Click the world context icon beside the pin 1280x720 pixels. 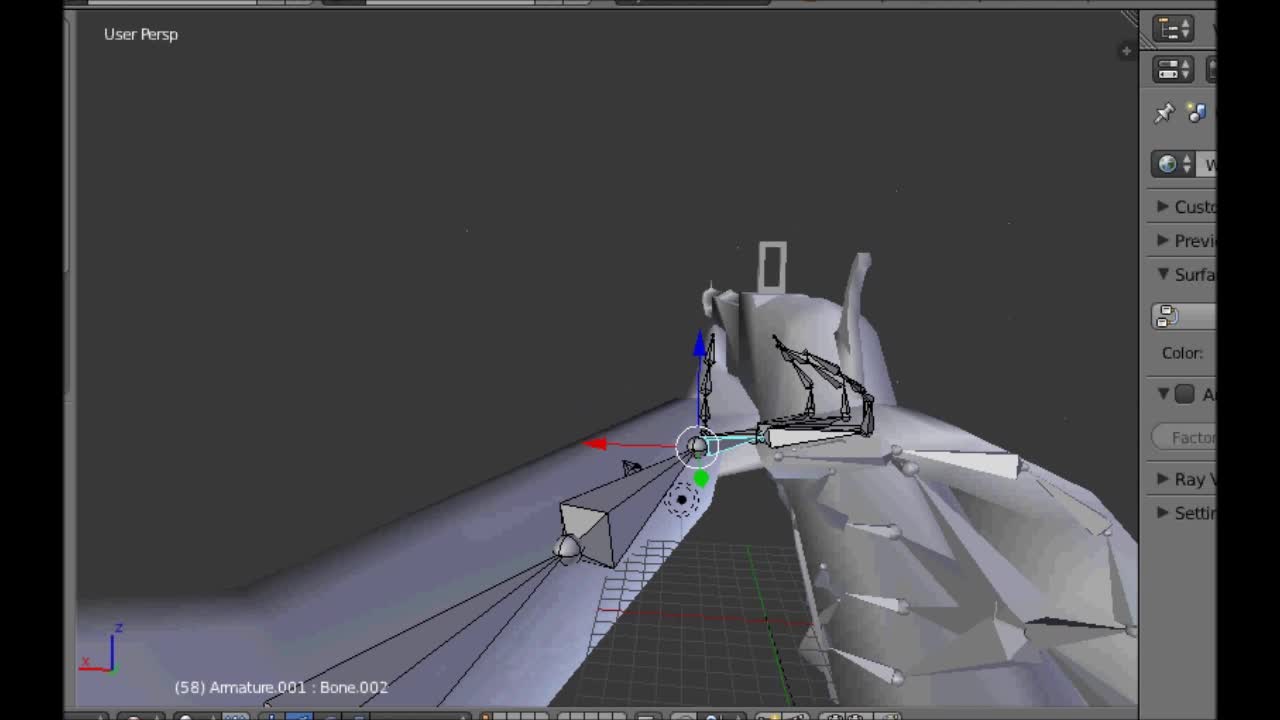[1197, 113]
